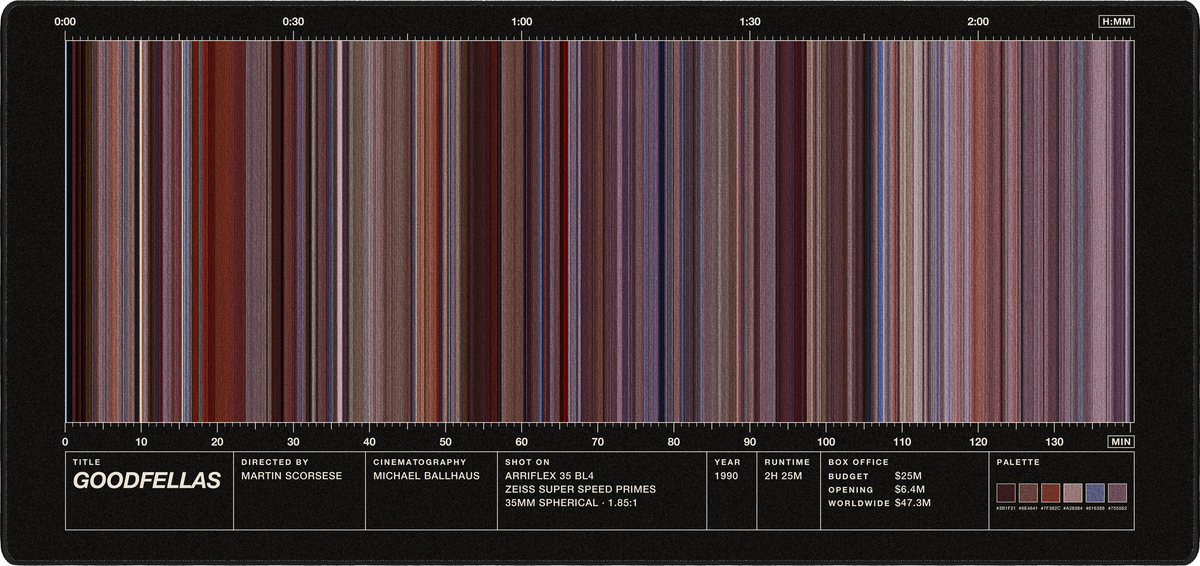Jump to the 1:00 timeline marker
Image resolution: width=1200 pixels, height=566 pixels.
[x=522, y=21]
